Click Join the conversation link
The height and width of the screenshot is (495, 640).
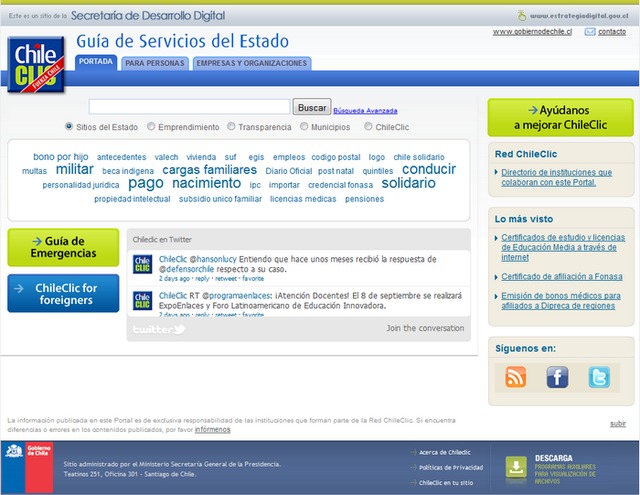click(425, 328)
